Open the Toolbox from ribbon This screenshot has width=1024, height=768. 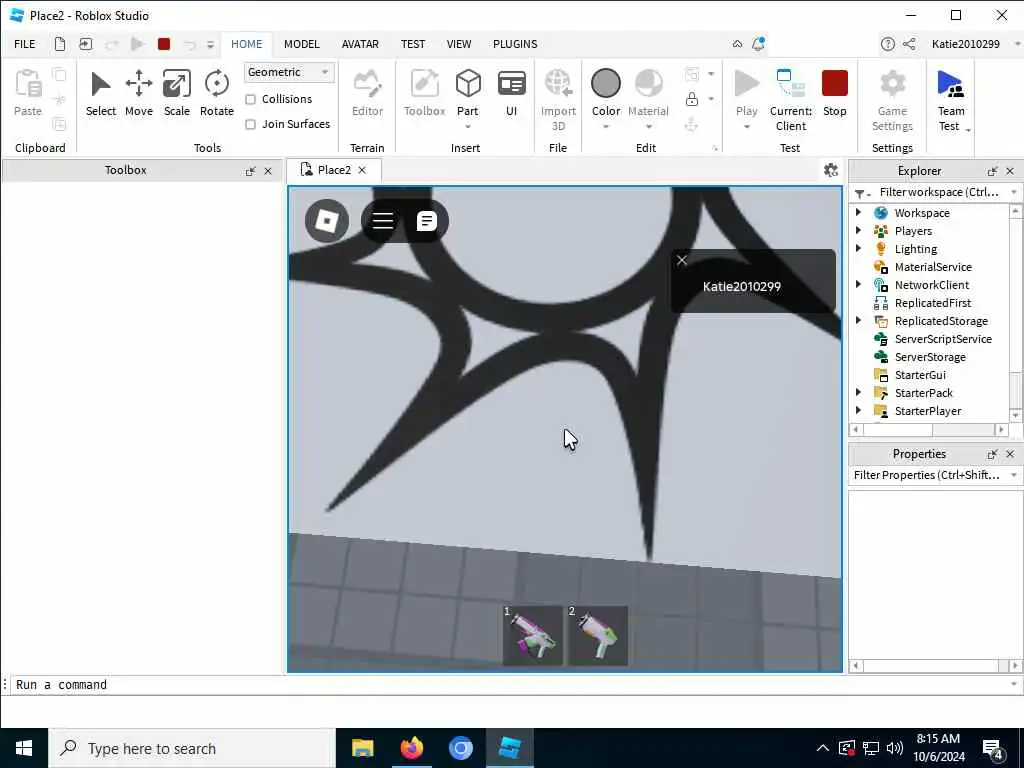point(424,93)
